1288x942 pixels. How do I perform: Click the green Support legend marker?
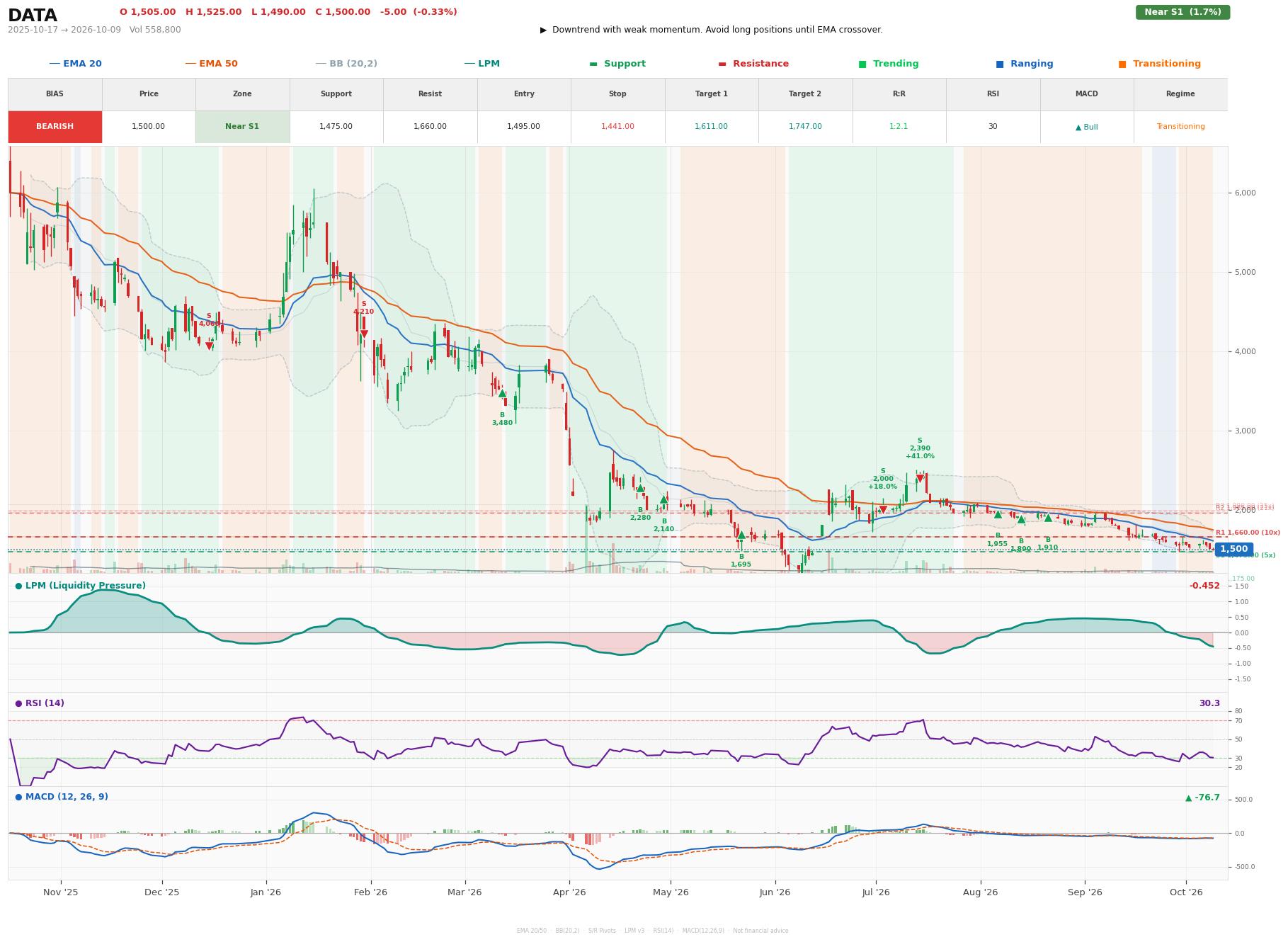point(593,64)
